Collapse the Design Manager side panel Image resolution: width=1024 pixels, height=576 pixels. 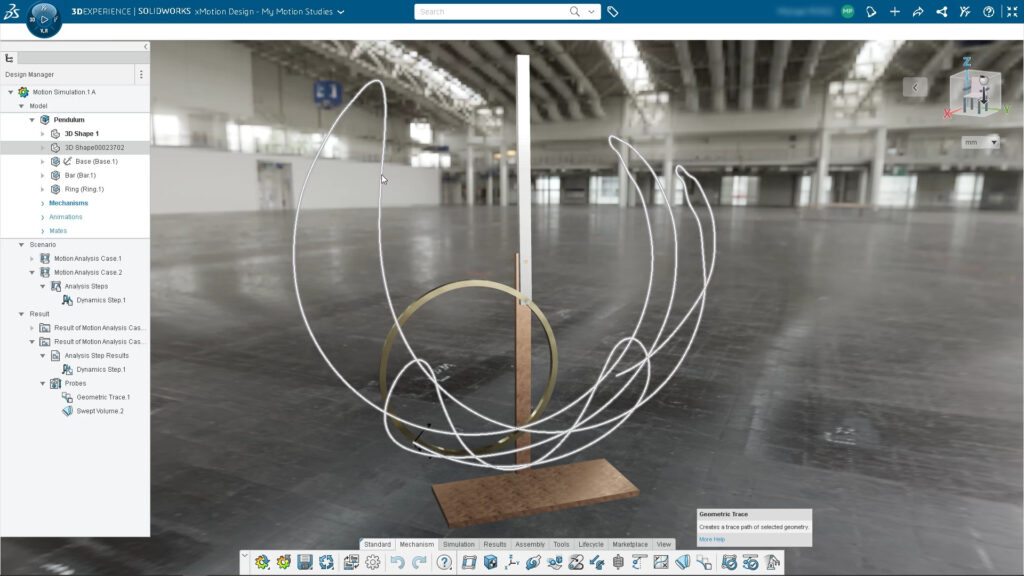(x=145, y=47)
